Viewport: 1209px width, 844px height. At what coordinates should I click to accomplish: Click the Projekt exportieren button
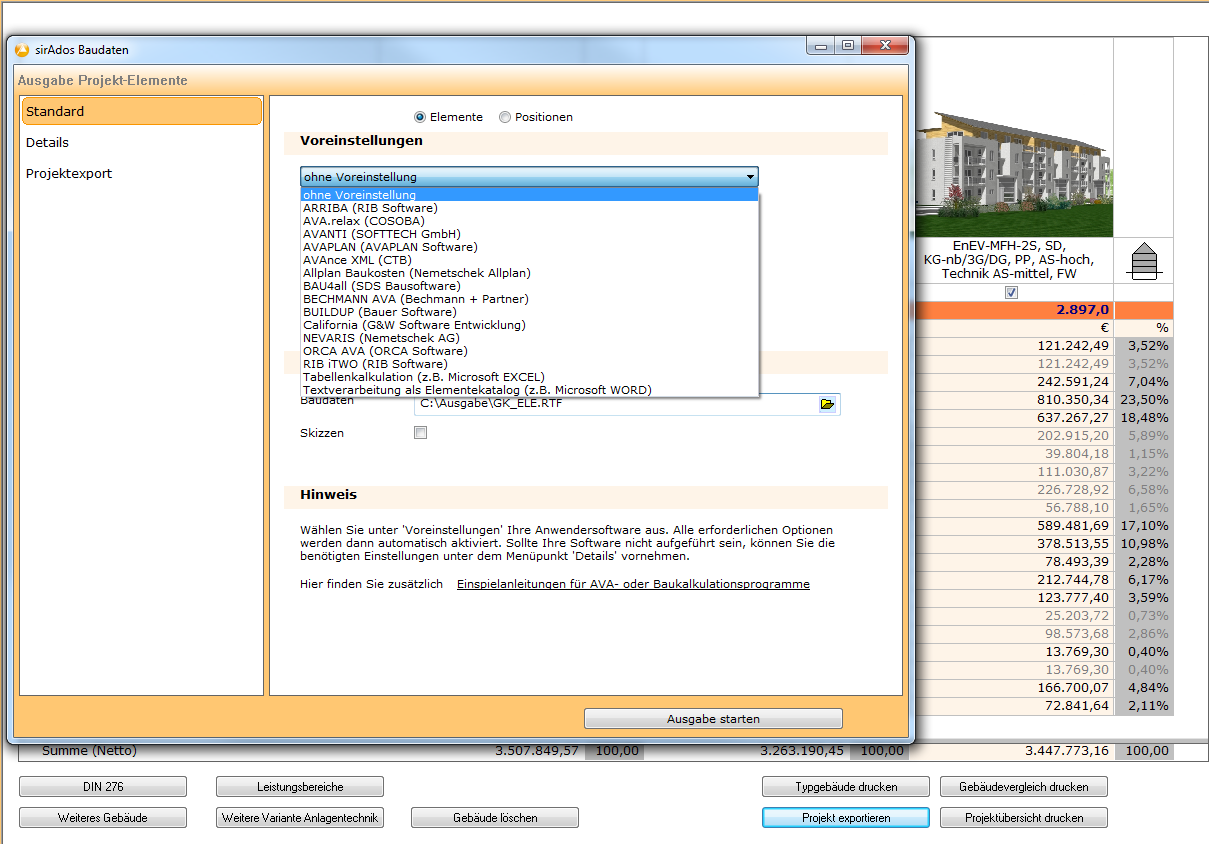click(x=846, y=818)
